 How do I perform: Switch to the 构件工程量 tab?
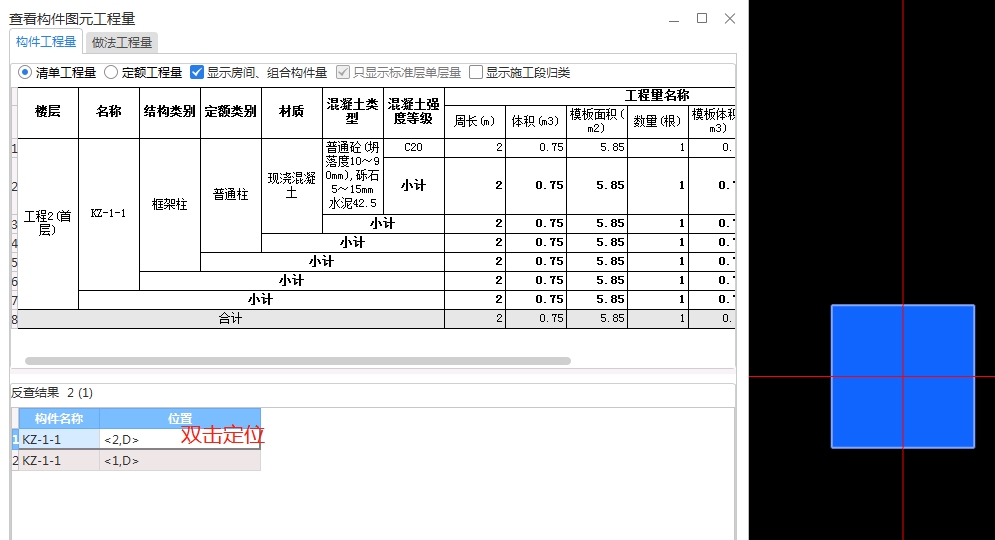[46, 42]
